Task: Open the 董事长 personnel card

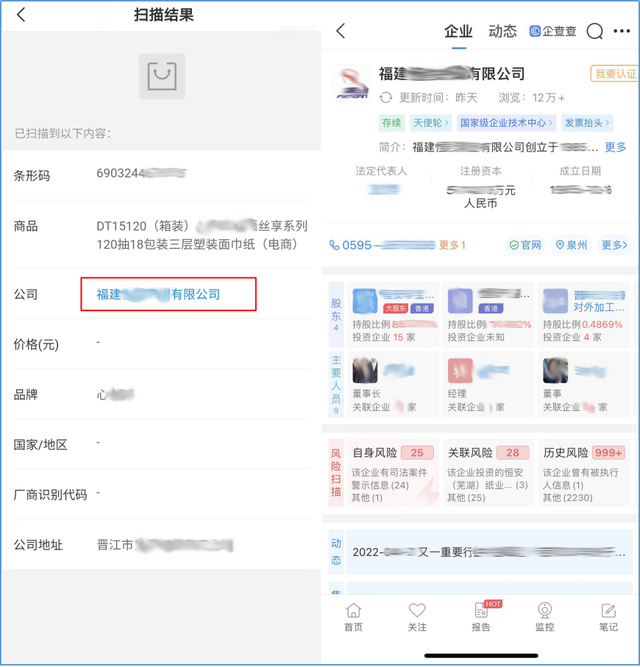Action: click(x=393, y=385)
